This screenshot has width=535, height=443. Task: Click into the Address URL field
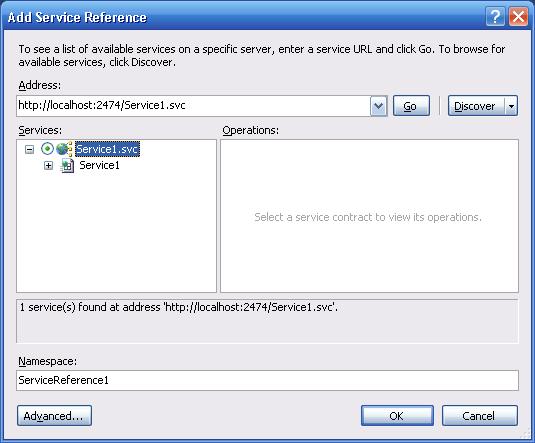(x=193, y=106)
